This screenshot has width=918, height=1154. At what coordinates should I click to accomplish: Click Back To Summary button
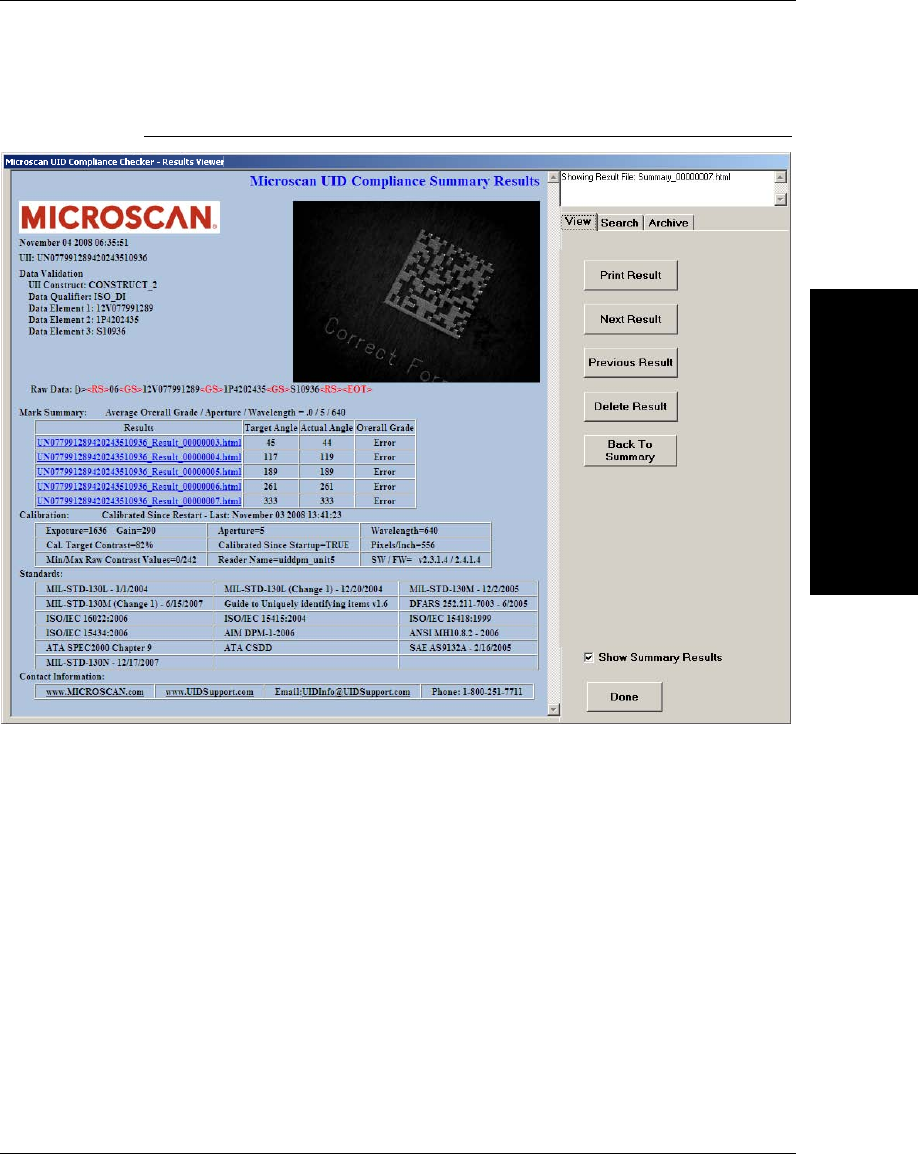(x=630, y=450)
